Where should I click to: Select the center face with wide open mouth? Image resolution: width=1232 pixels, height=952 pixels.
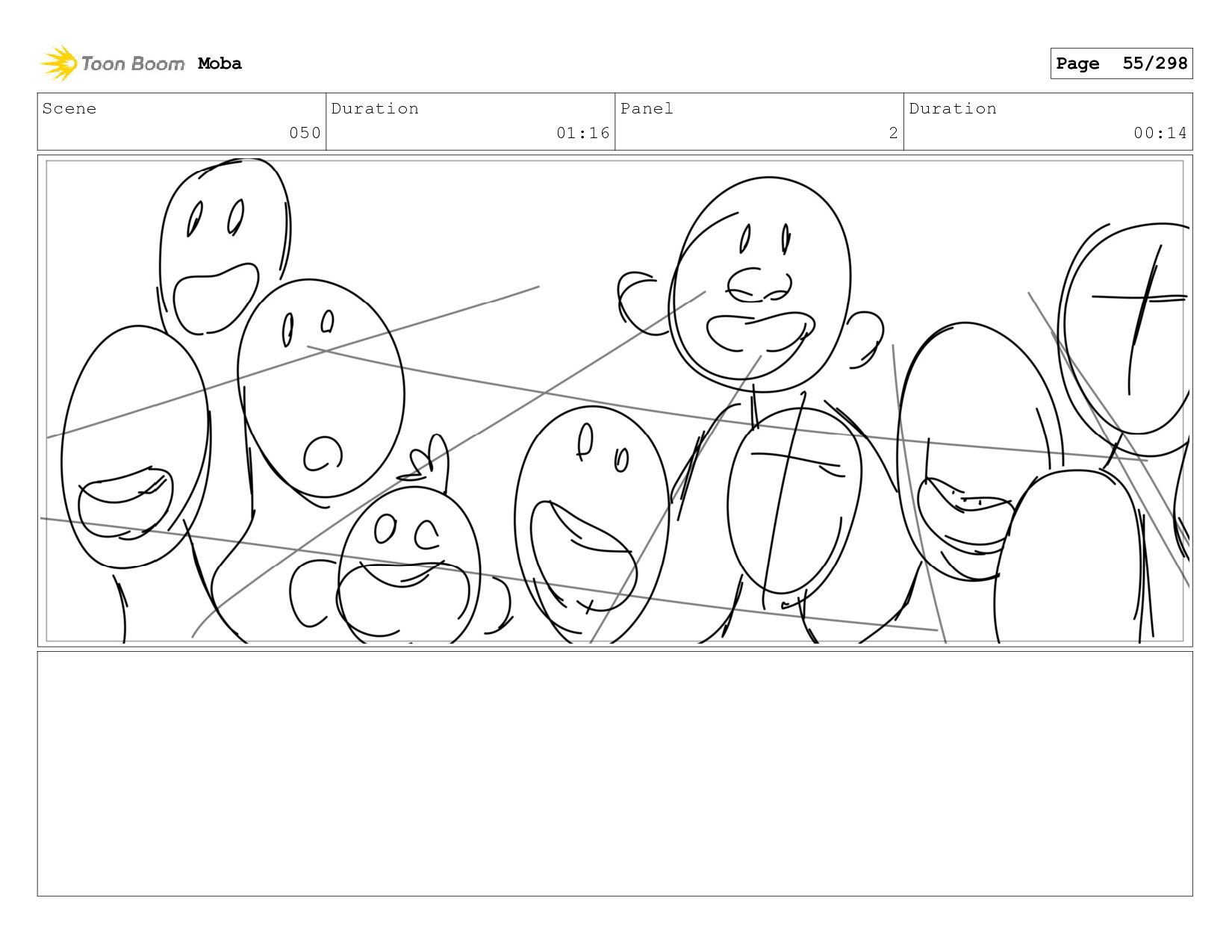pos(591,523)
